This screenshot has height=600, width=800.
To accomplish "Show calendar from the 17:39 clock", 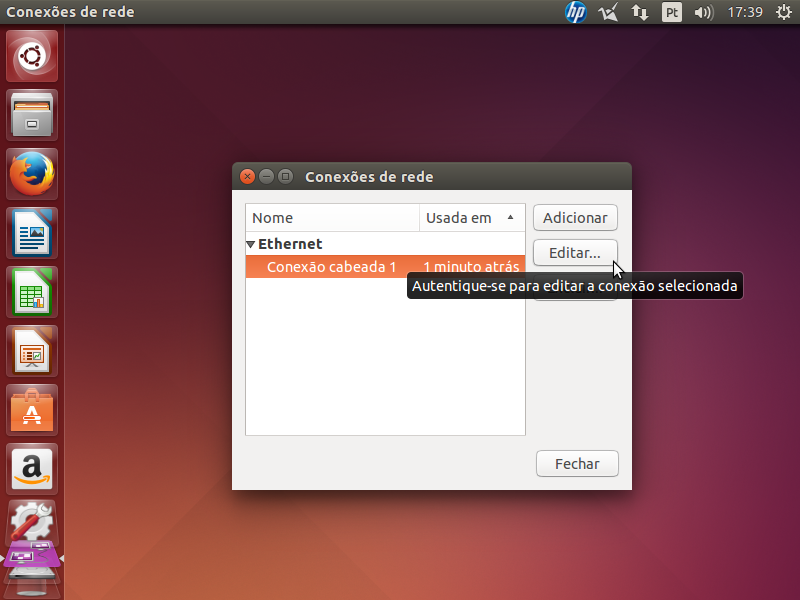I will click(745, 12).
